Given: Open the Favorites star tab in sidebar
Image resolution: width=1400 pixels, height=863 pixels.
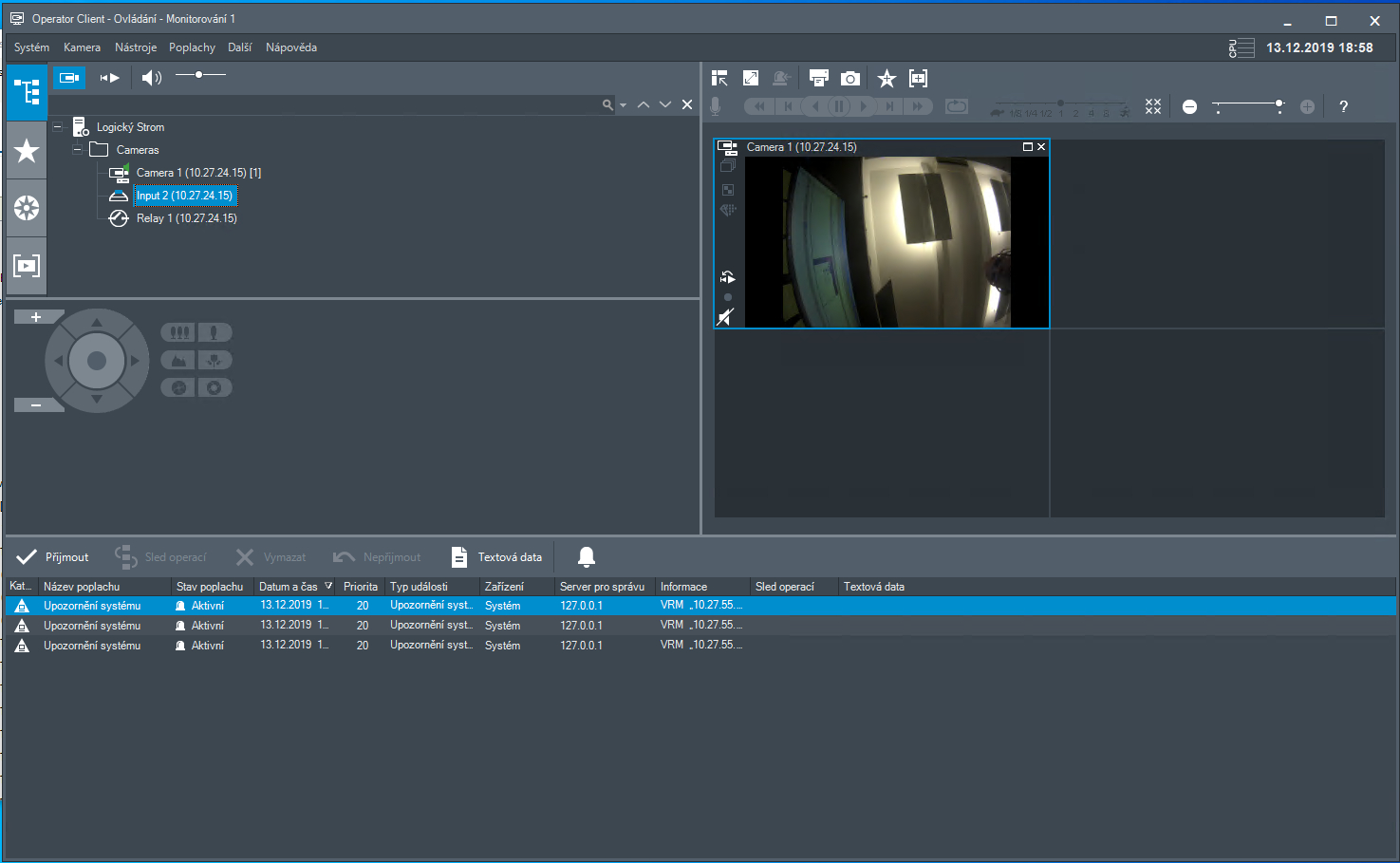Looking at the screenshot, I should 27,150.
